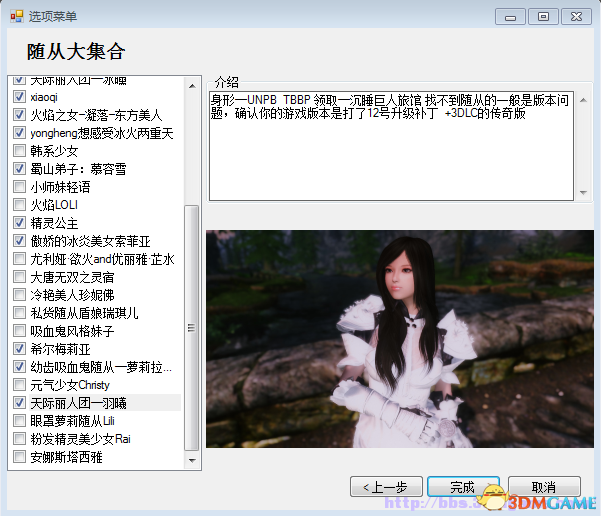Click the follower list scrollbar thumb

(x=191, y=328)
